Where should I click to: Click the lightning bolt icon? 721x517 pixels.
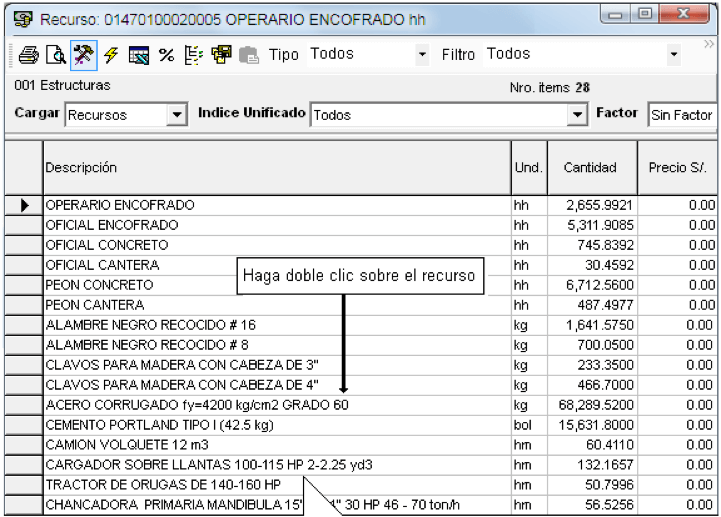tap(111, 55)
